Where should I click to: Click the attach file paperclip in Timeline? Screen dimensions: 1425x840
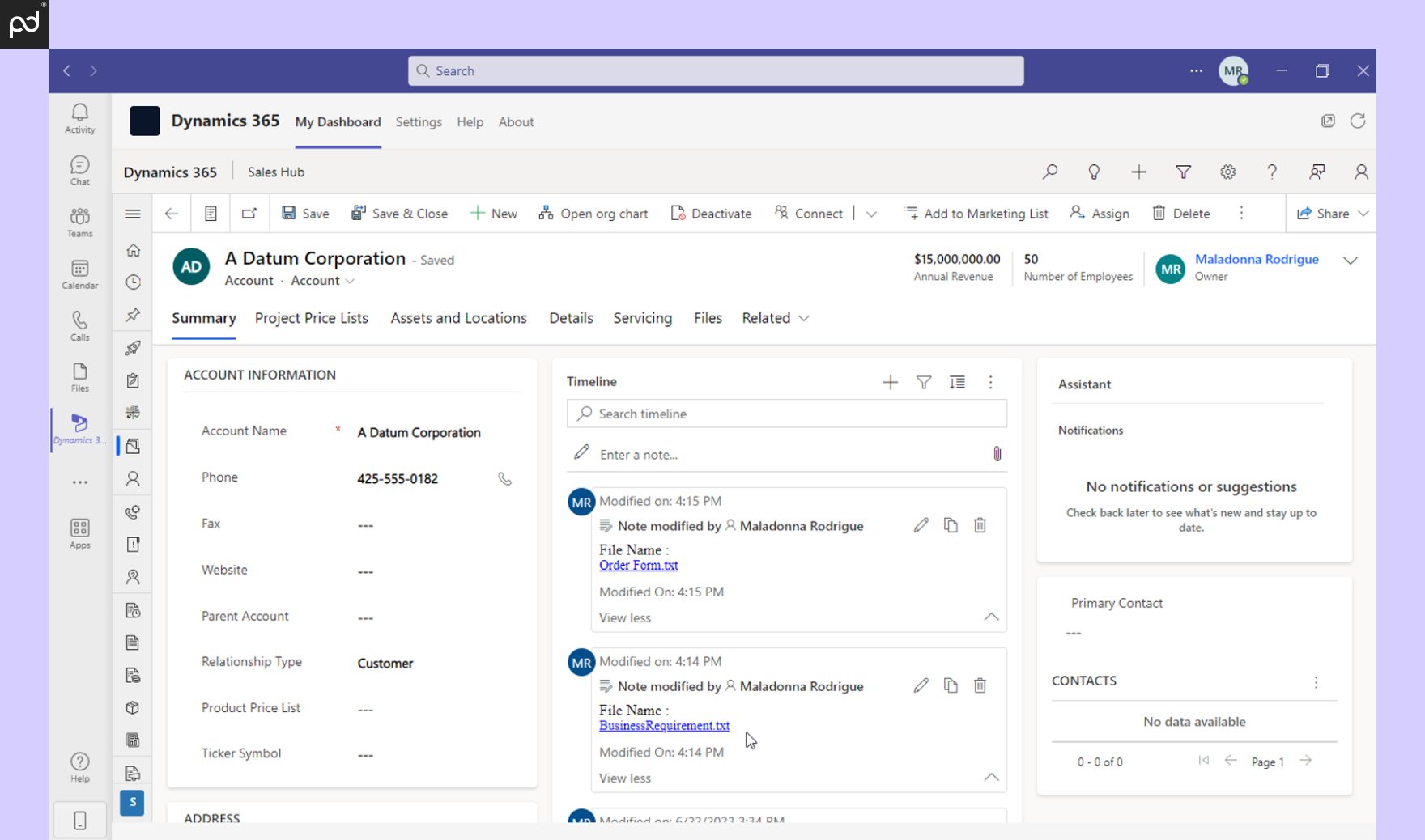997,454
